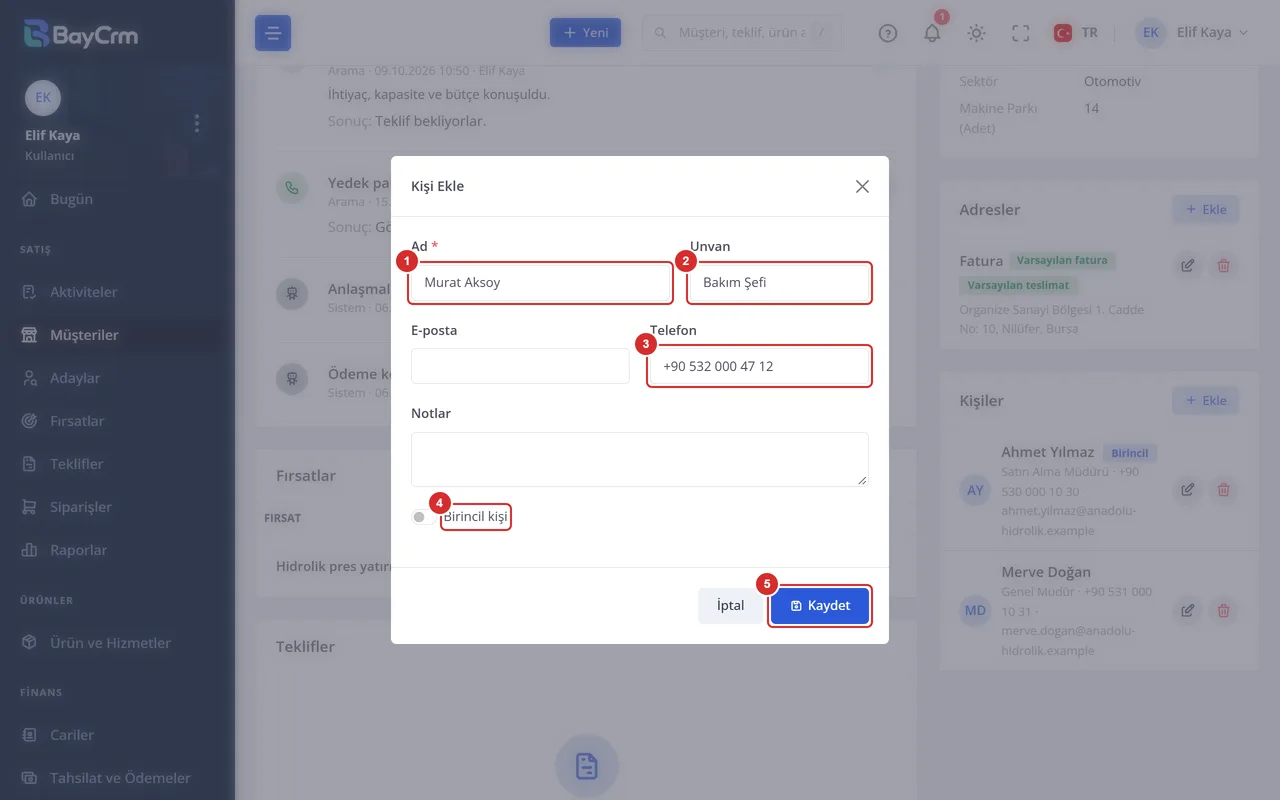The height and width of the screenshot is (800, 1280).
Task: Focus the Unvan field
Action: 779,283
